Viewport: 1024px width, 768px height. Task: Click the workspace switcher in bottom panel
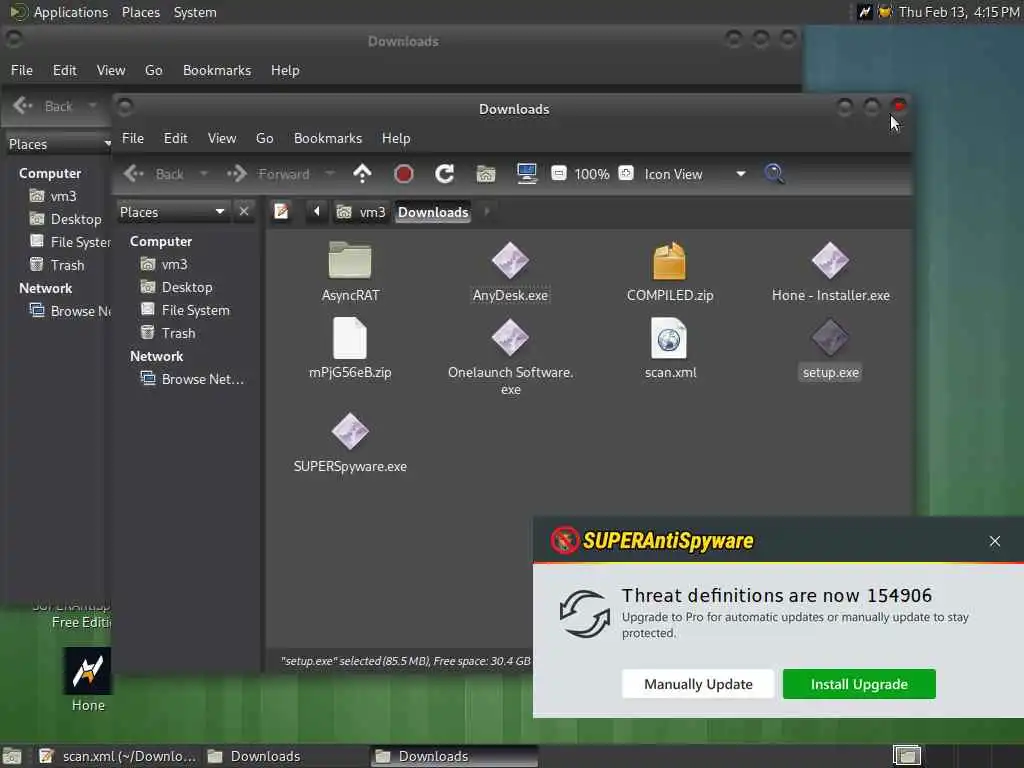[907, 756]
